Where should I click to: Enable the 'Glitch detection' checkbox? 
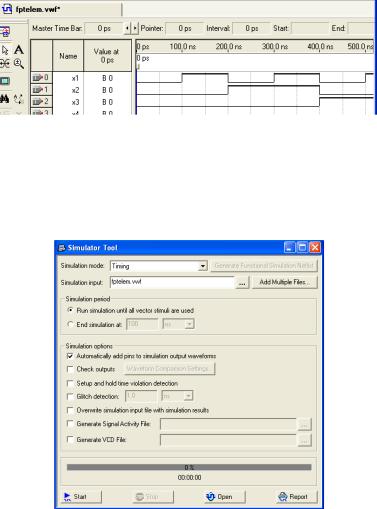coord(70,396)
